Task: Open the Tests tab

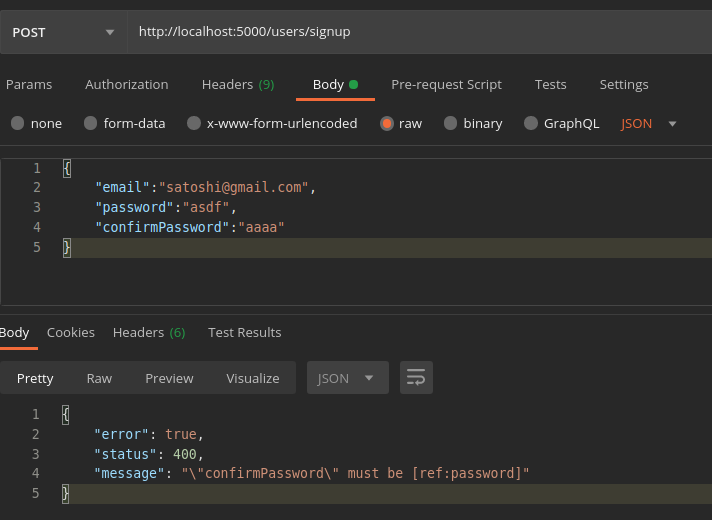Action: [x=550, y=85]
